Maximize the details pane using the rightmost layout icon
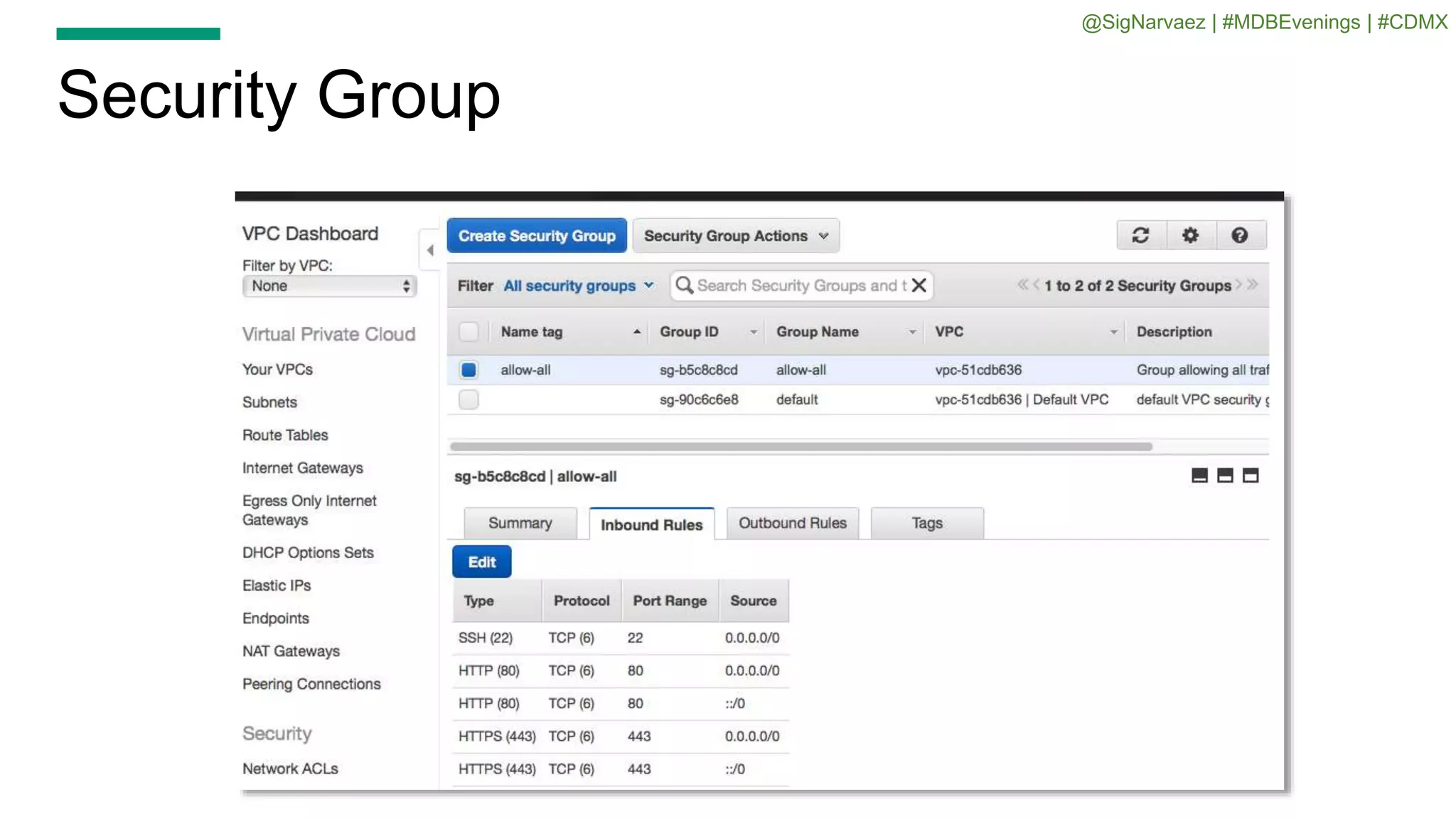Image resolution: width=1456 pixels, height=819 pixels. tap(1251, 476)
